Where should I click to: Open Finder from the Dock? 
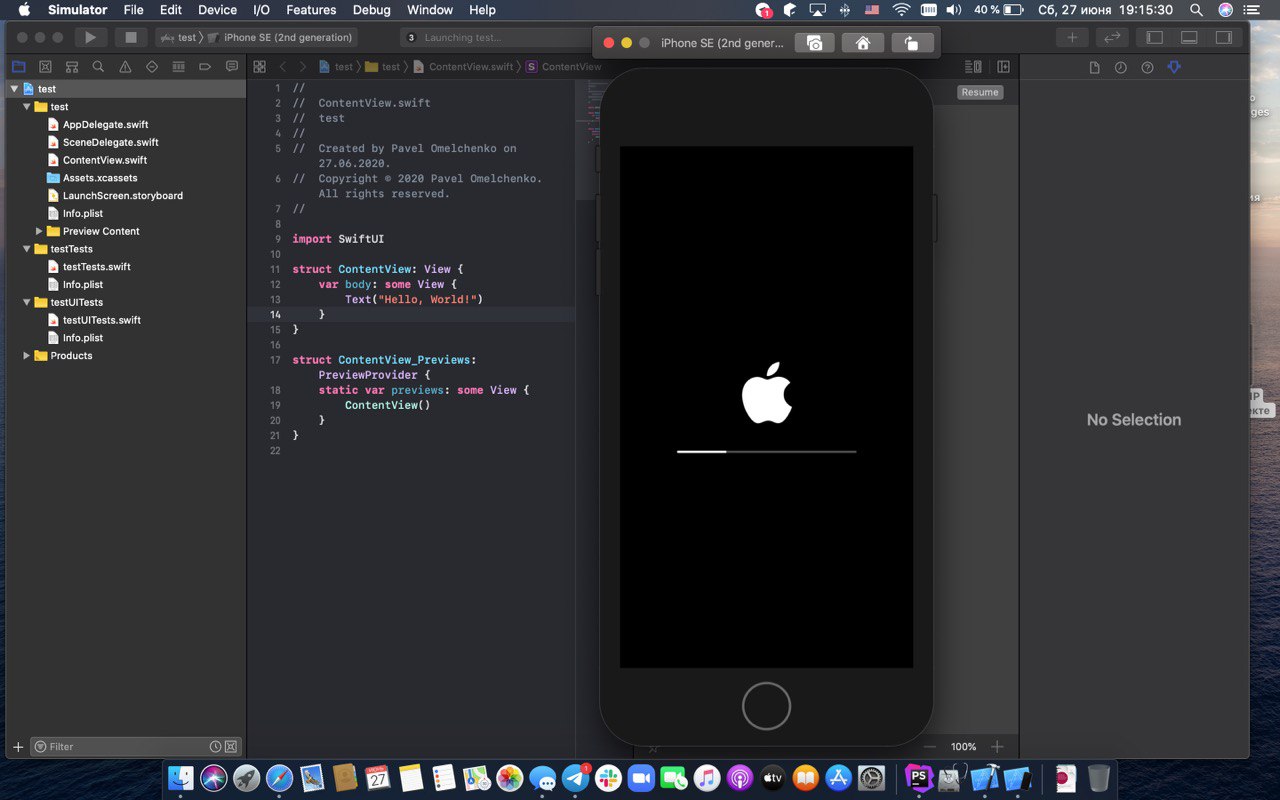click(181, 778)
